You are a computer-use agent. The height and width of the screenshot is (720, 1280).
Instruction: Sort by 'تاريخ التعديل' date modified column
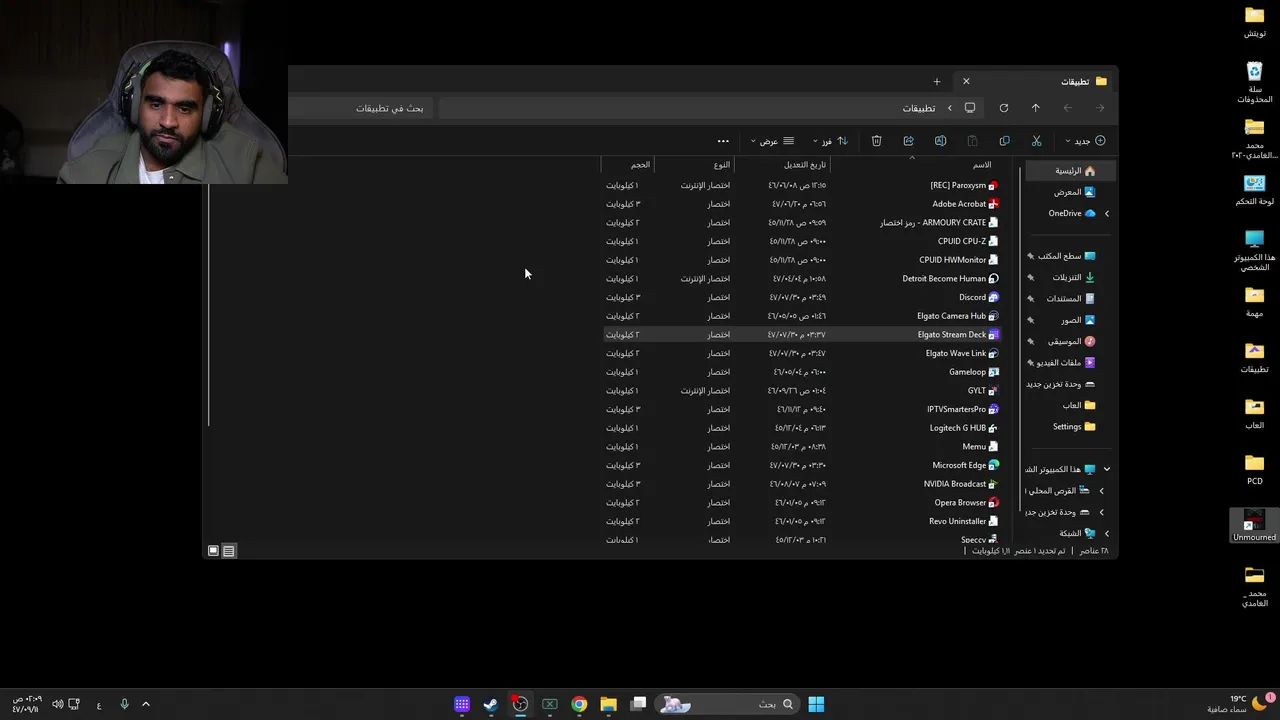pos(805,165)
